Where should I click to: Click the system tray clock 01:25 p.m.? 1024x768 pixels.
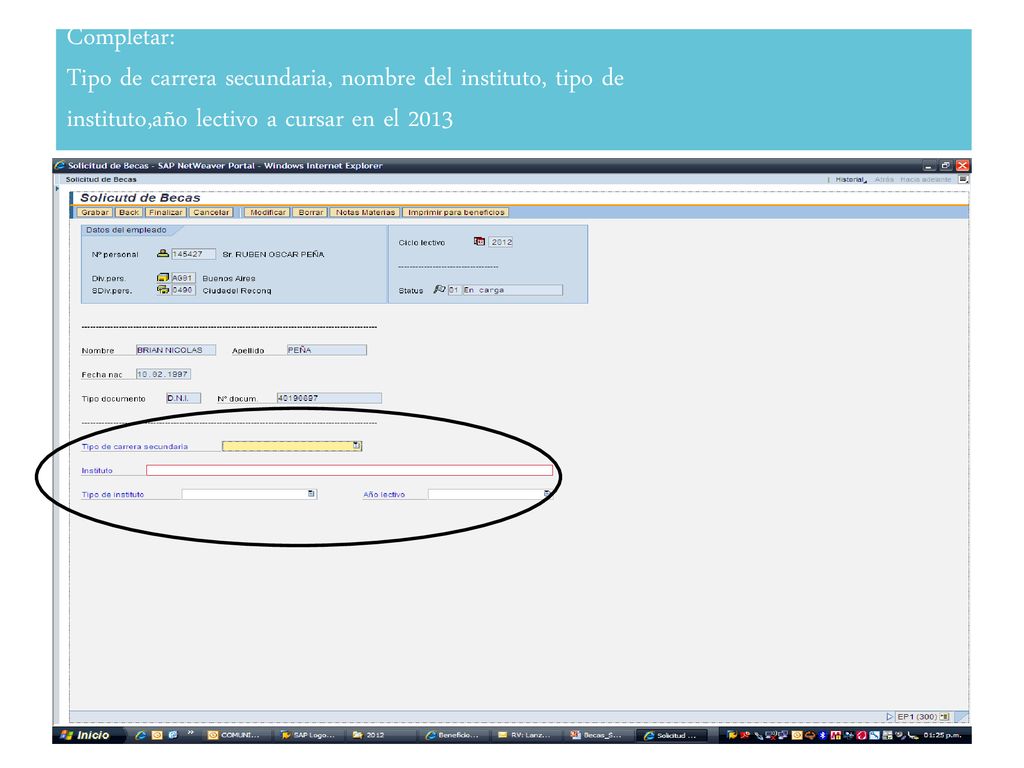pos(942,735)
